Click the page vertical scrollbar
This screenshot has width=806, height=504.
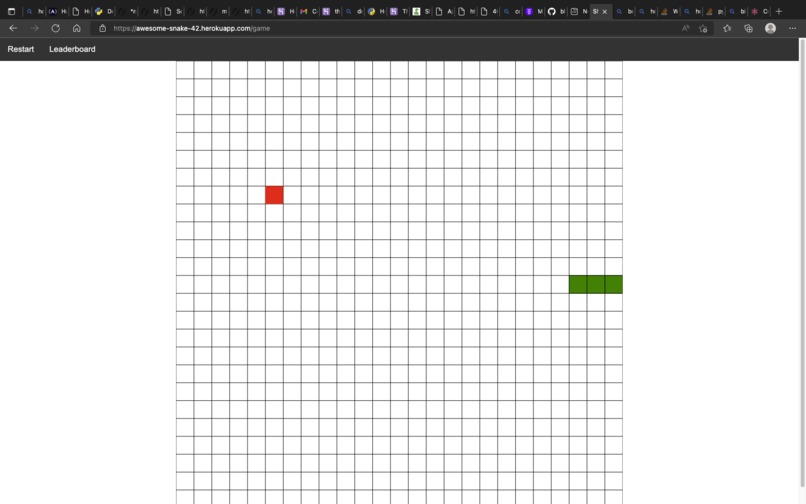[802, 262]
